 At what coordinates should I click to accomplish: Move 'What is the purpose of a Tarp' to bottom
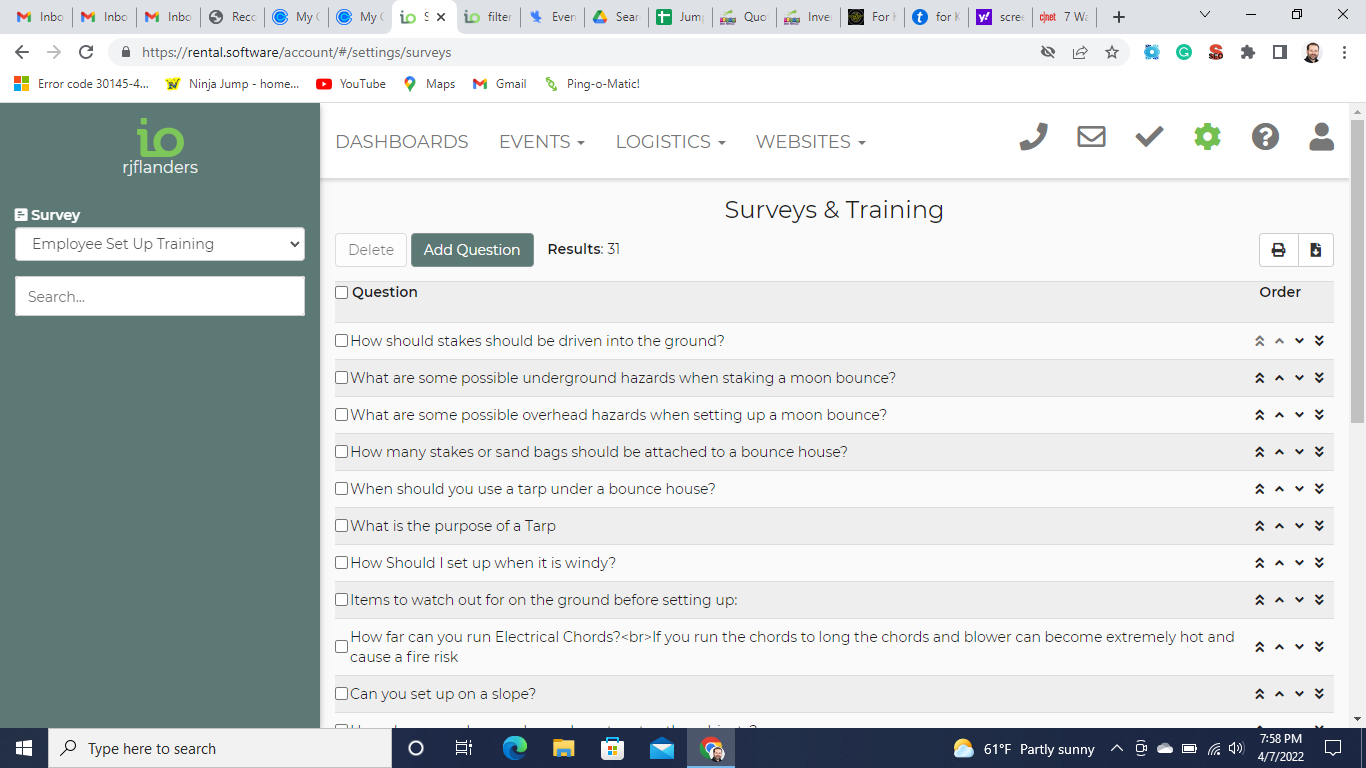pyautogui.click(x=1319, y=526)
